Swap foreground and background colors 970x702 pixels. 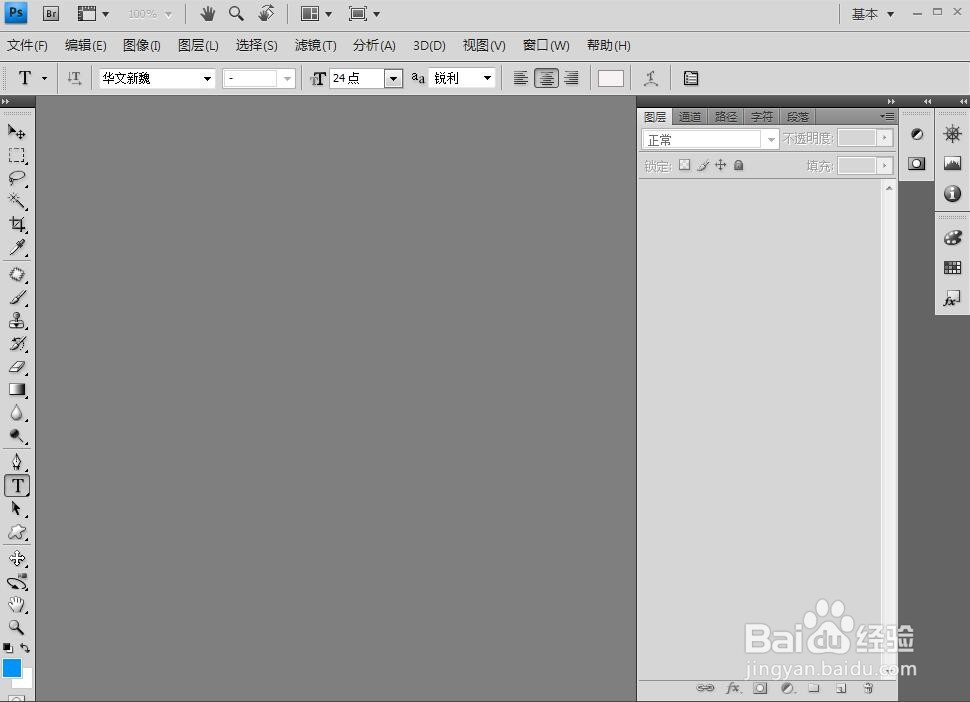coord(25,648)
